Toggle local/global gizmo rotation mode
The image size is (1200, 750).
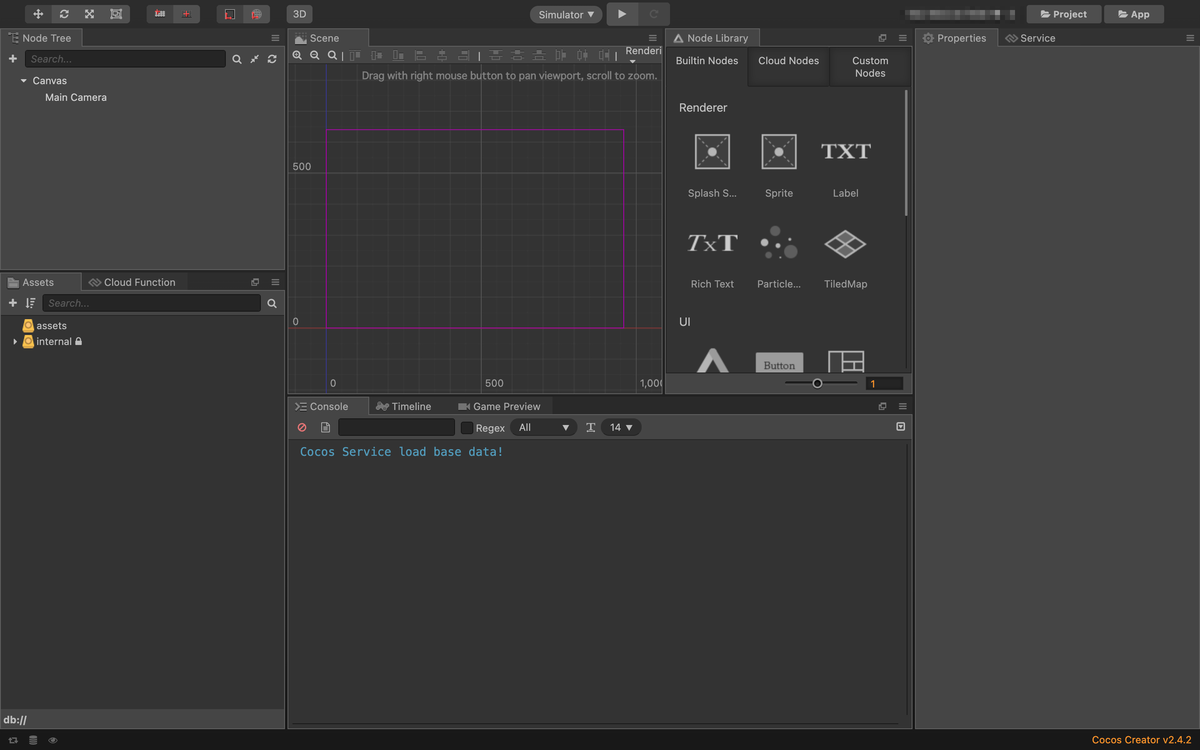186,14
